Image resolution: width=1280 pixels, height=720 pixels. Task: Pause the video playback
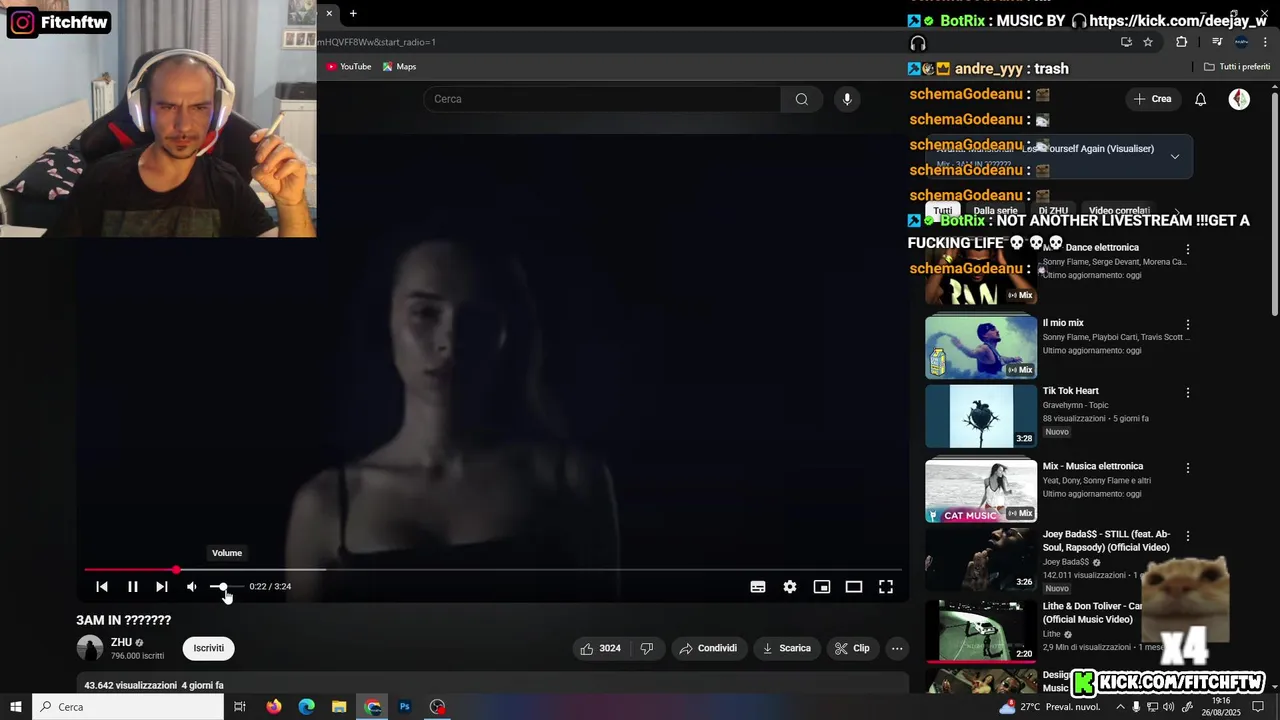pos(133,587)
